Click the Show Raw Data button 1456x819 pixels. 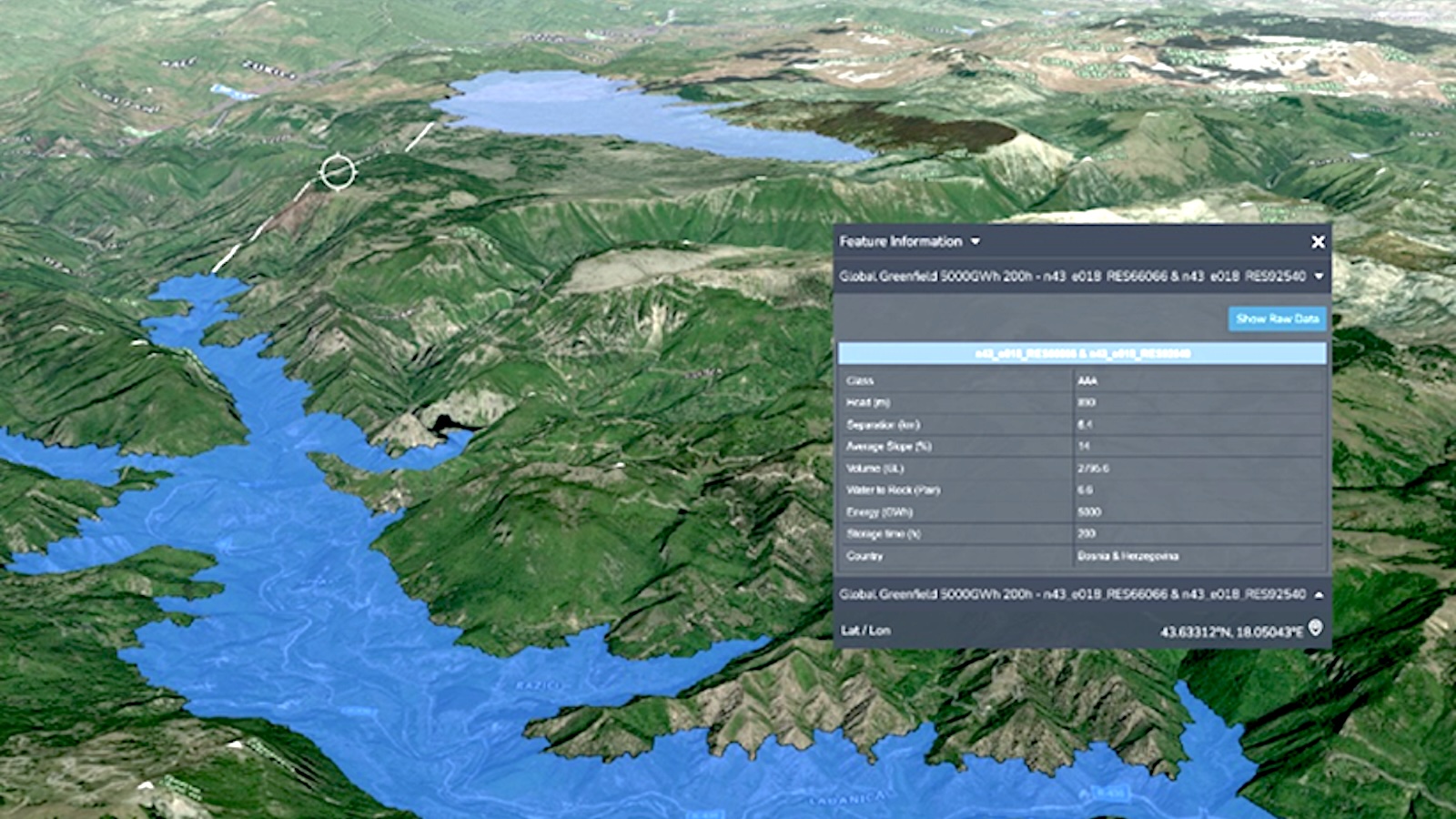click(x=1277, y=318)
